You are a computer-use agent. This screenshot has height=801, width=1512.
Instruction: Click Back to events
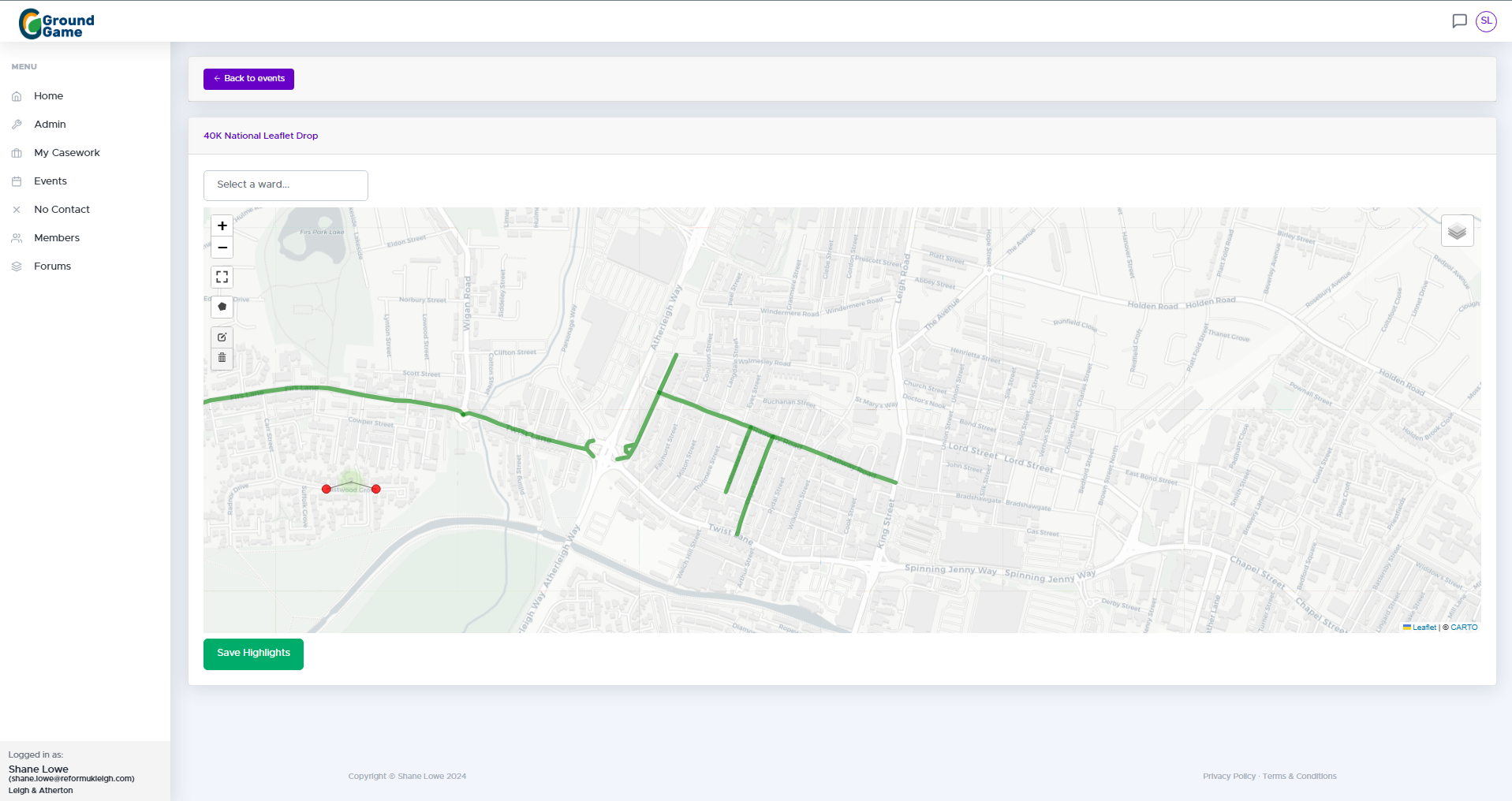tap(248, 79)
